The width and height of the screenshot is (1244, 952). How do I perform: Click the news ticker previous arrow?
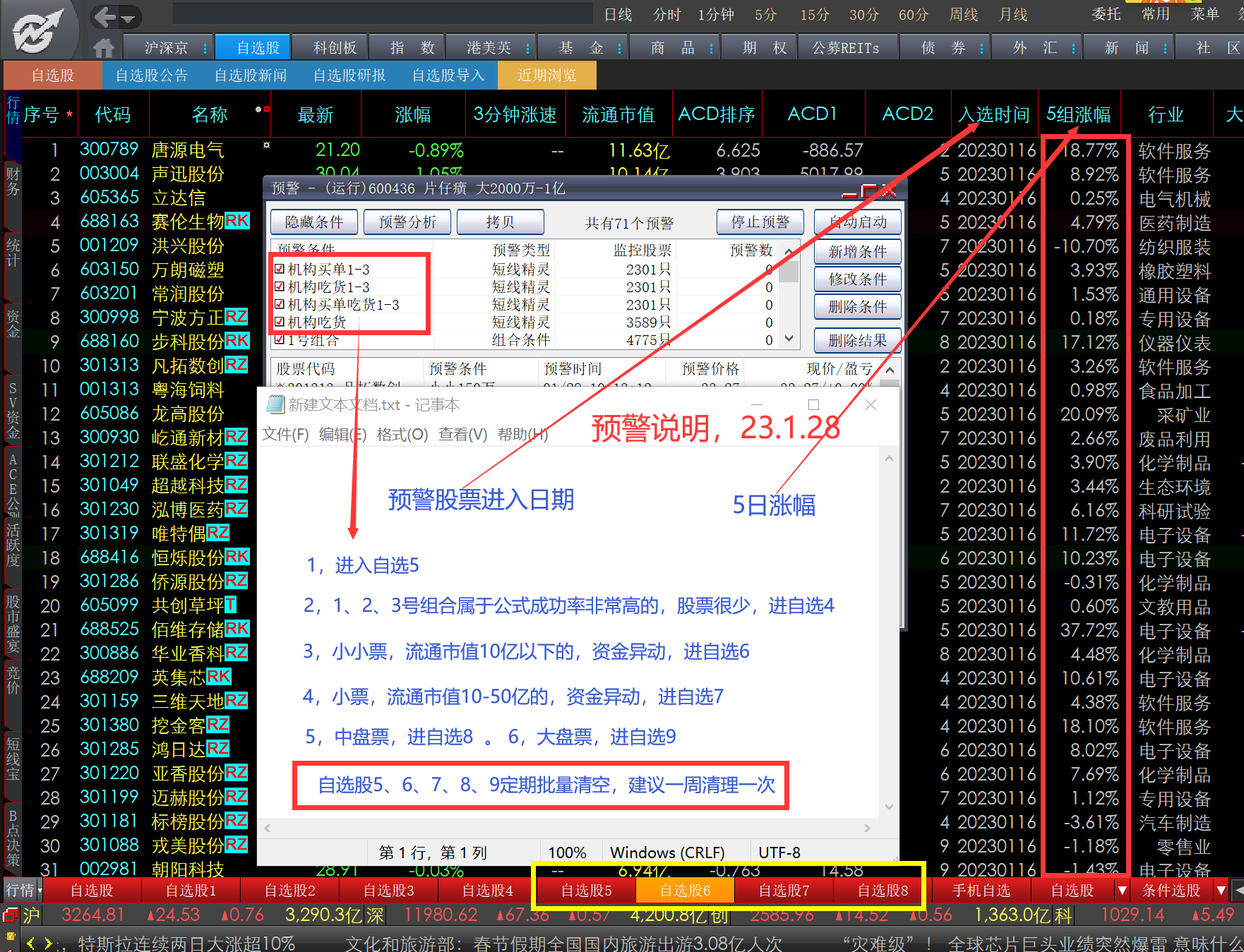(30, 943)
